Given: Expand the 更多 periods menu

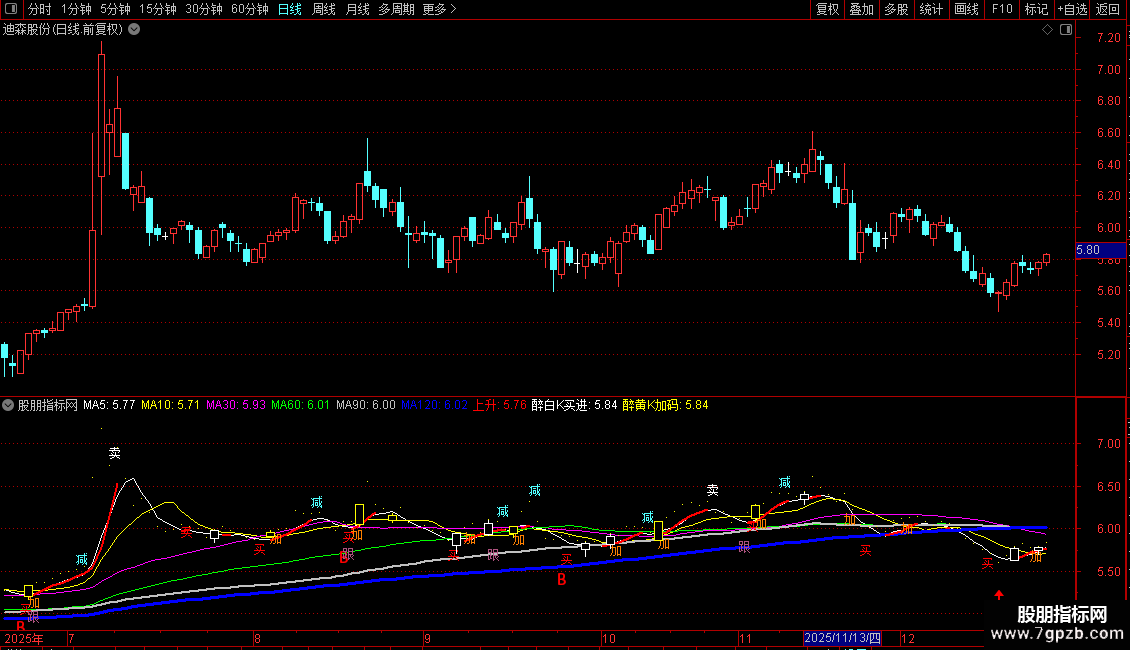Looking at the screenshot, I should click(440, 9).
